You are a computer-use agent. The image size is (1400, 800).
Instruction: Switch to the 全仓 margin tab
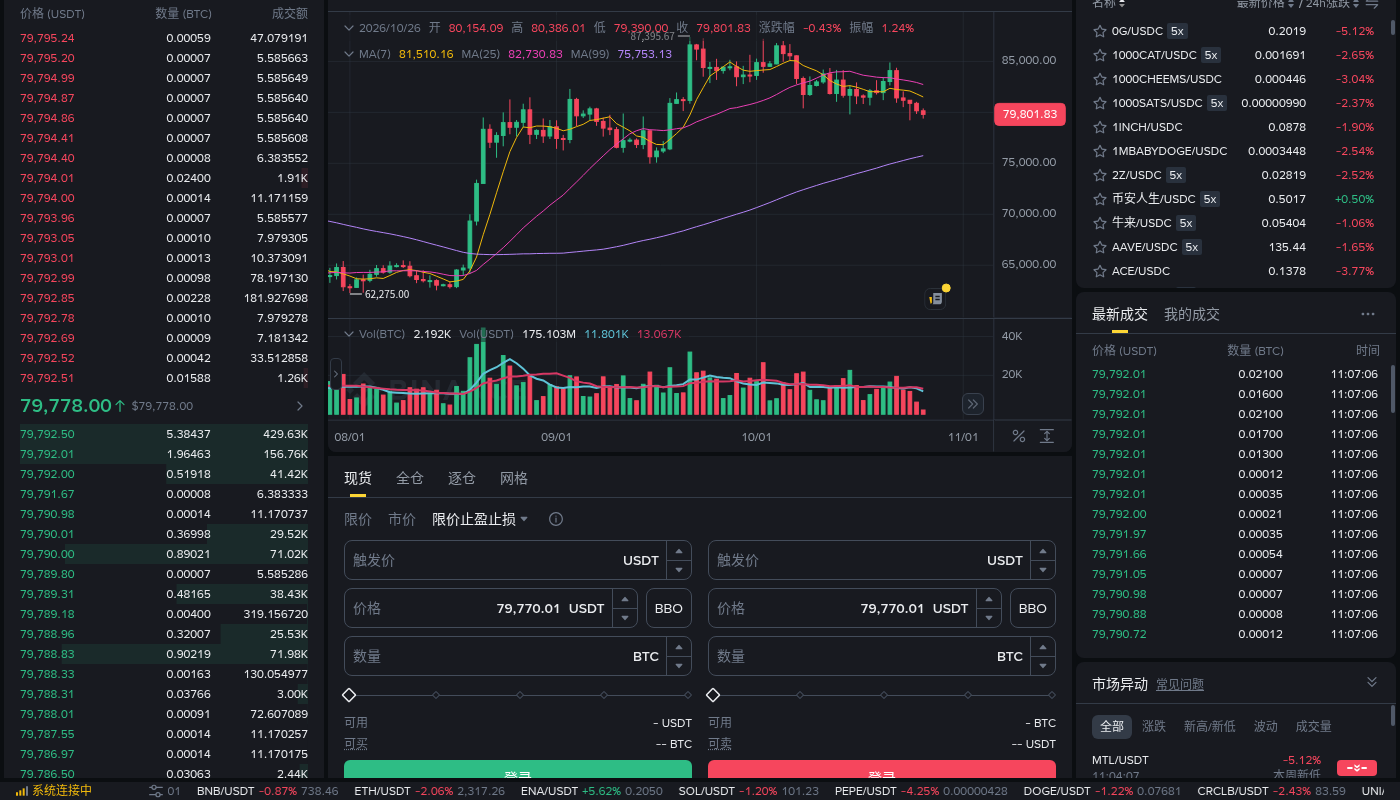410,478
